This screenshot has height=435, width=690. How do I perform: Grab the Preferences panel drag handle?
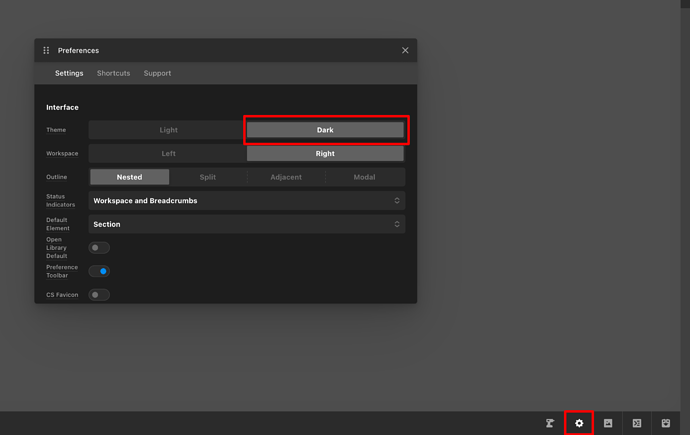46,50
